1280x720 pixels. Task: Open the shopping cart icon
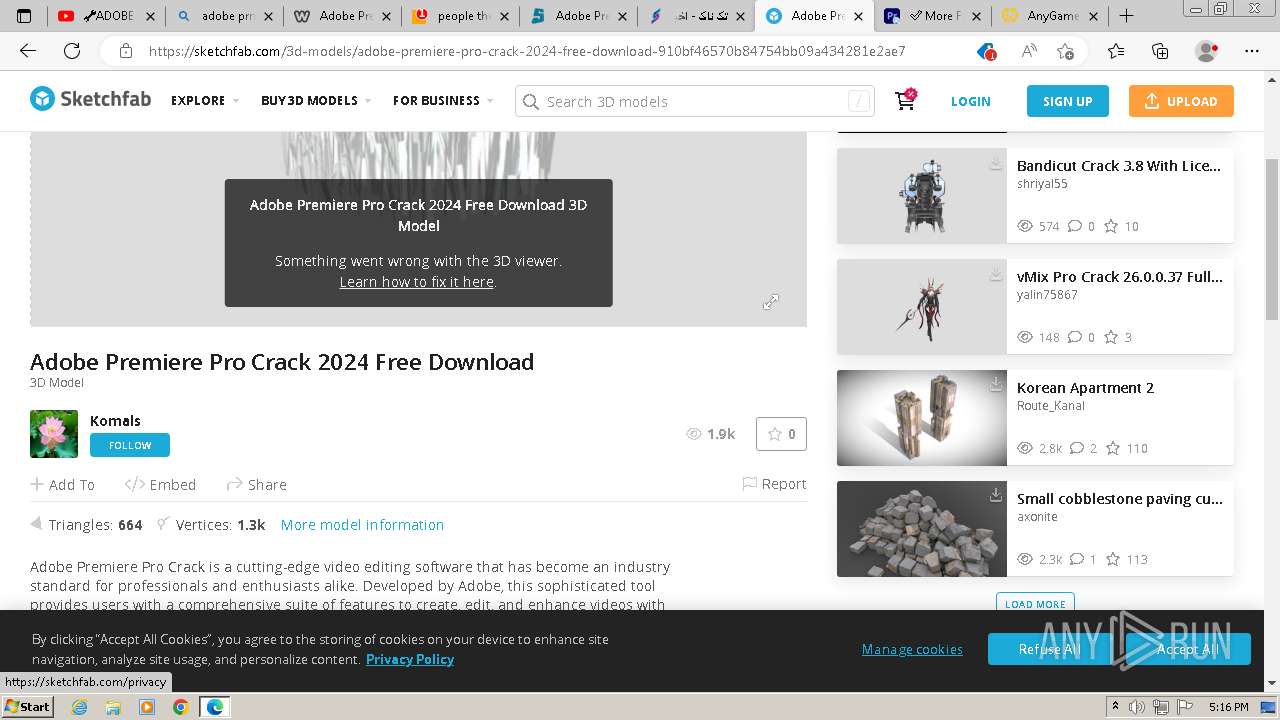pos(905,101)
